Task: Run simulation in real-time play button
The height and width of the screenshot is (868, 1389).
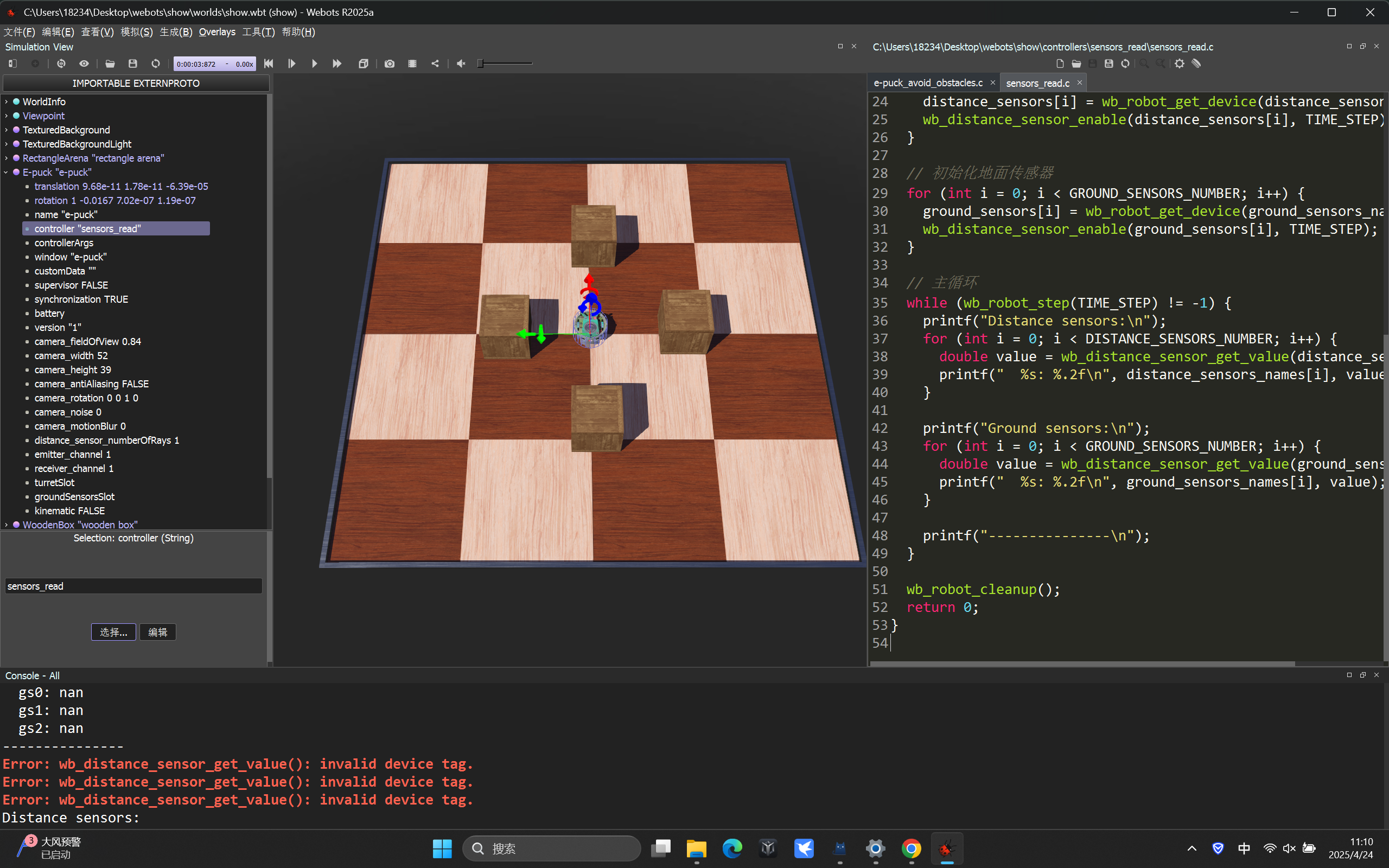Action: coord(314,63)
